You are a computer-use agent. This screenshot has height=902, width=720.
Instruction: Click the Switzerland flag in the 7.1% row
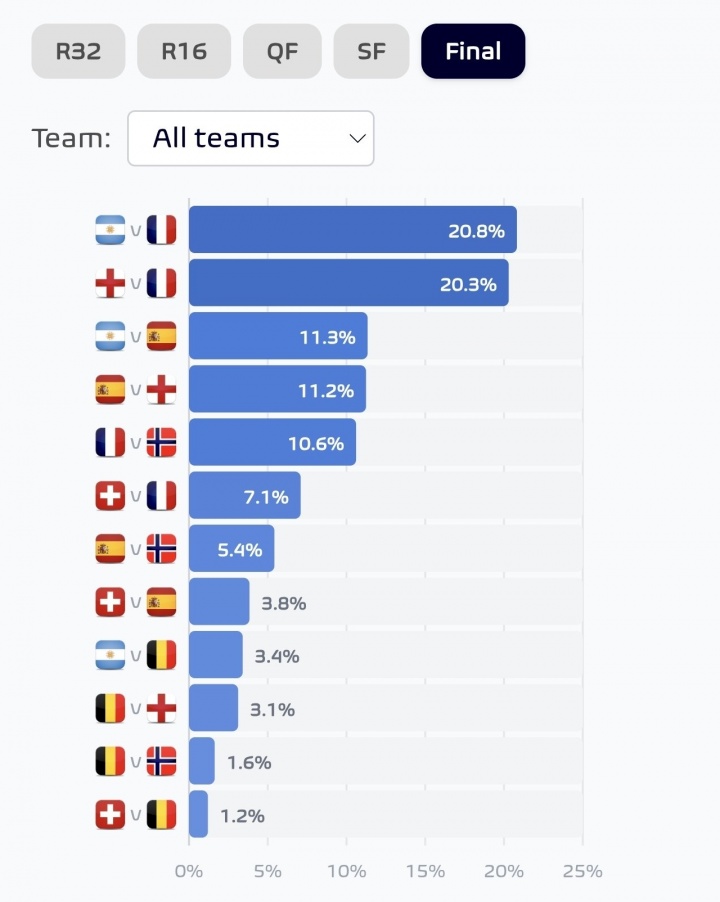pos(110,496)
